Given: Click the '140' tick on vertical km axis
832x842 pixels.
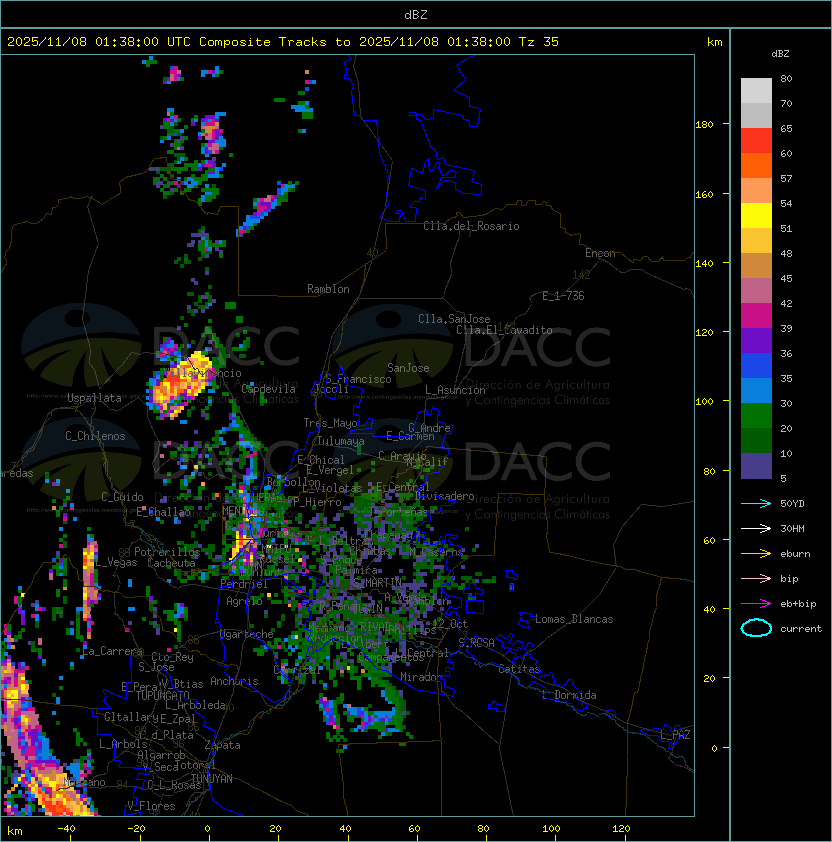Looking at the screenshot, I should click(704, 263).
